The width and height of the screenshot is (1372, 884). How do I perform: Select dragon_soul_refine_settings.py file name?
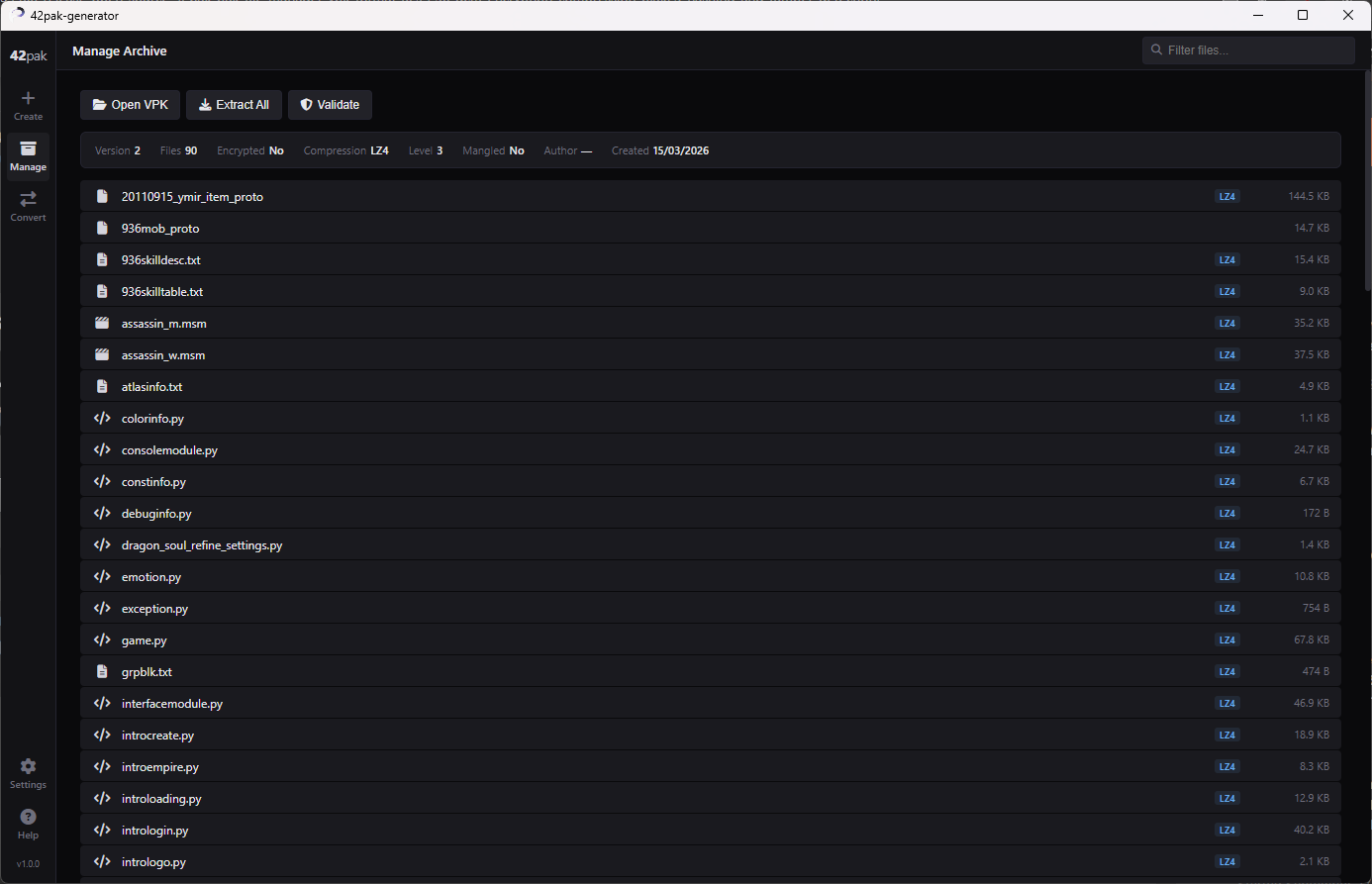pyautogui.click(x=202, y=545)
